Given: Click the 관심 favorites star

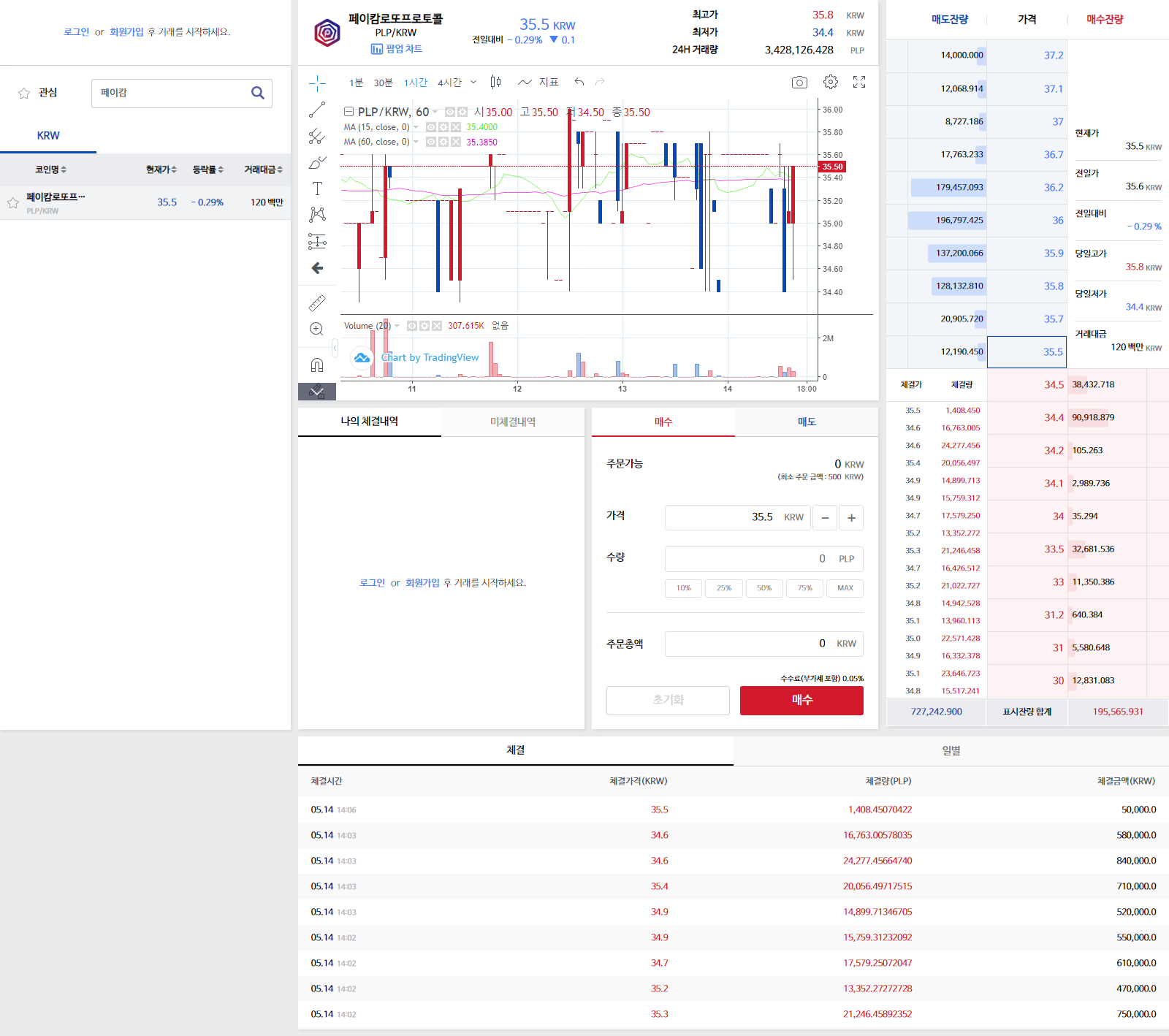Looking at the screenshot, I should [x=24, y=93].
